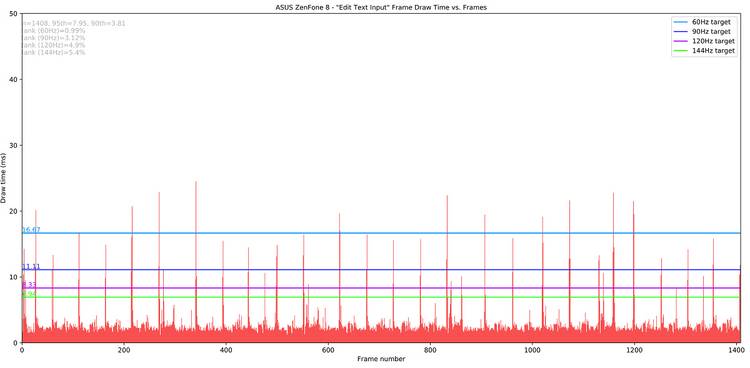This screenshot has width=750, height=368.
Task: Click the x-axis tick label '1200'
Action: 634,350
